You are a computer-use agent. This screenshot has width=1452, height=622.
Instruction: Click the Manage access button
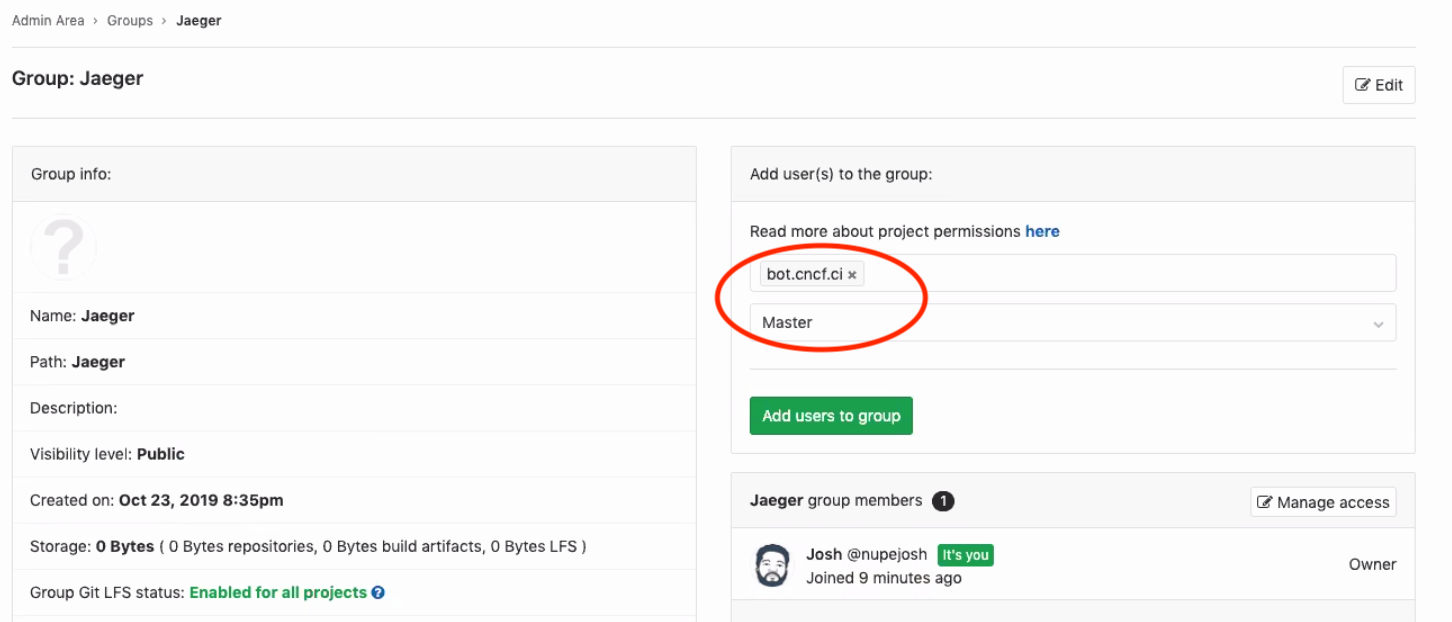tap(1323, 502)
